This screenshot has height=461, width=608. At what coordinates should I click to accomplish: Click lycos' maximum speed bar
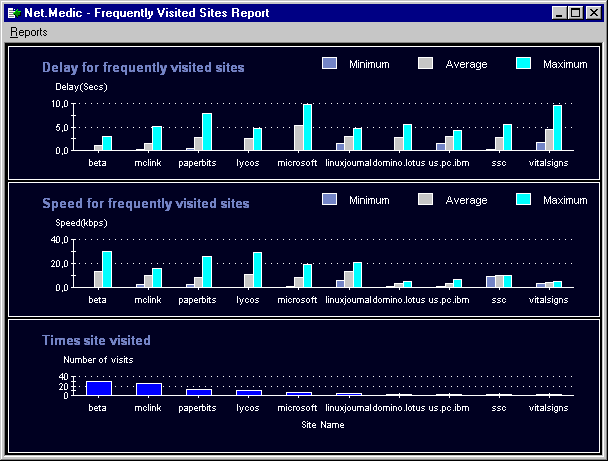pyautogui.click(x=258, y=270)
